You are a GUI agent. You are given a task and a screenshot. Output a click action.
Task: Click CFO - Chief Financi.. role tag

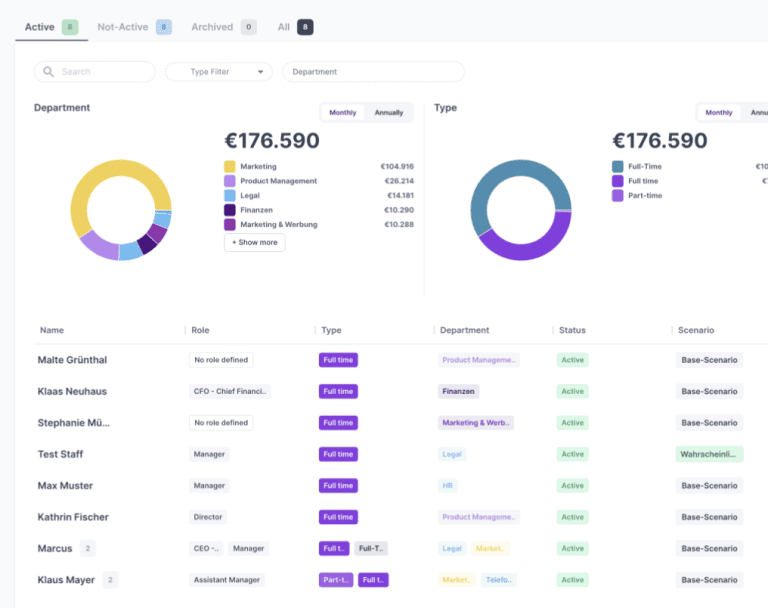tap(230, 391)
